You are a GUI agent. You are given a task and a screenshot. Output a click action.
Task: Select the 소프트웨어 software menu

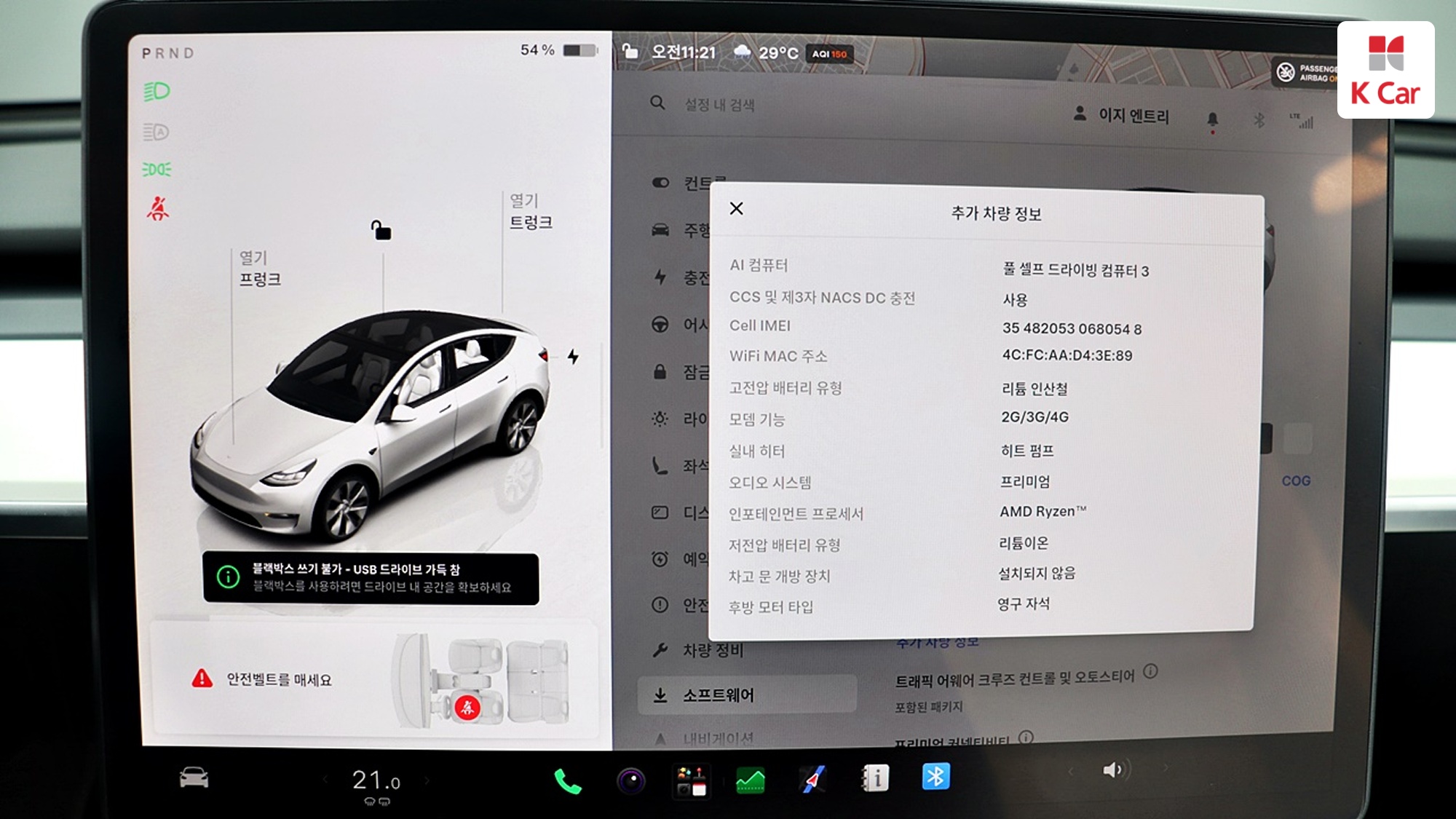[748, 695]
